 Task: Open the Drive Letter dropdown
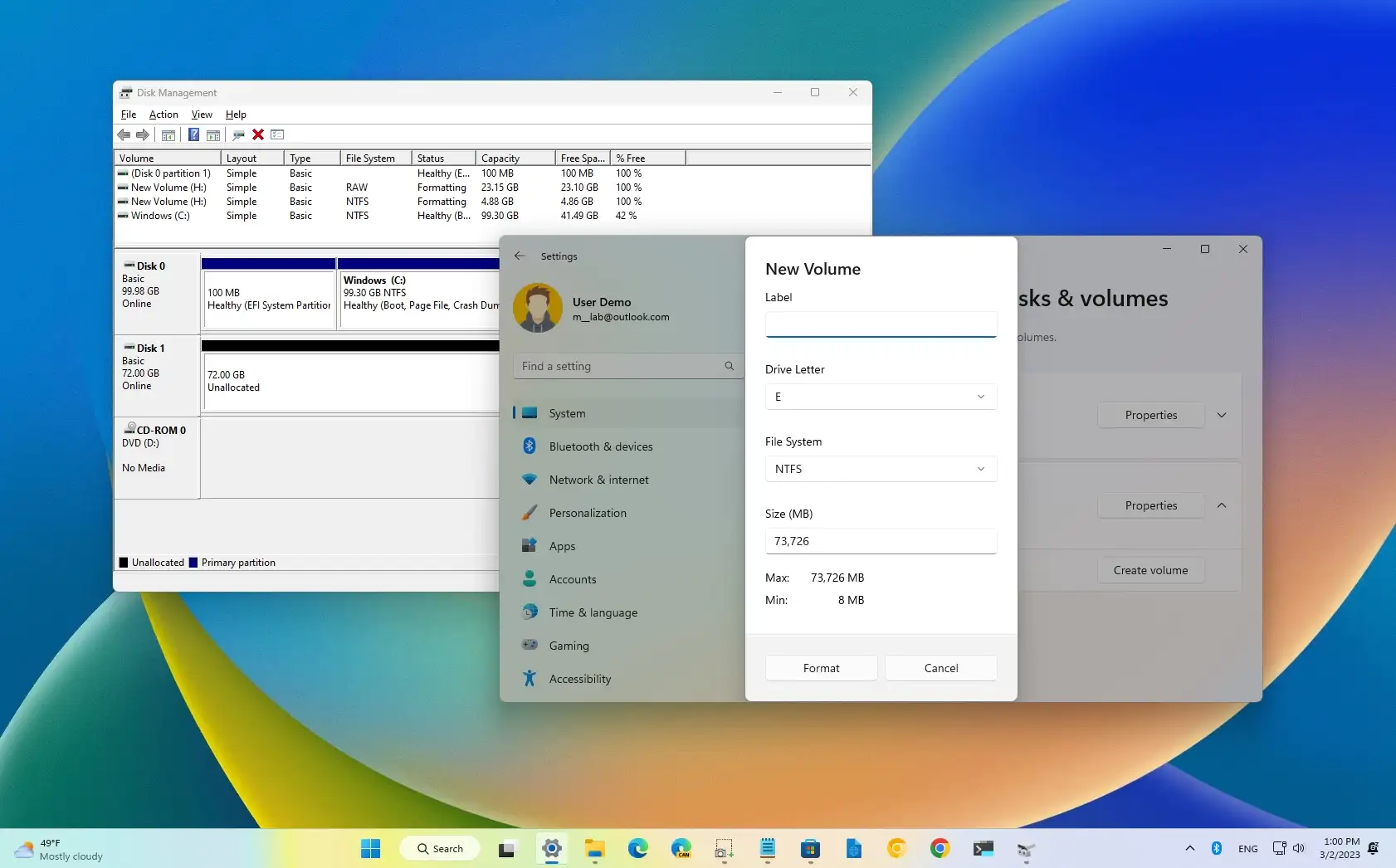pyautogui.click(x=880, y=397)
